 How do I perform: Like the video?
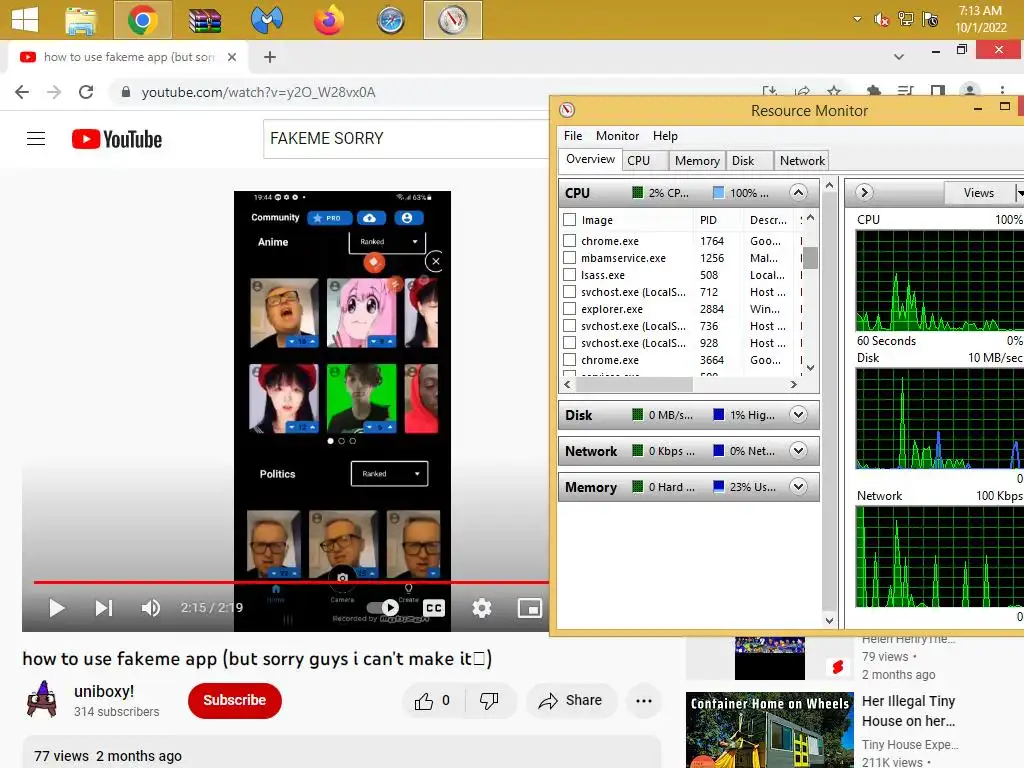pyautogui.click(x=432, y=701)
